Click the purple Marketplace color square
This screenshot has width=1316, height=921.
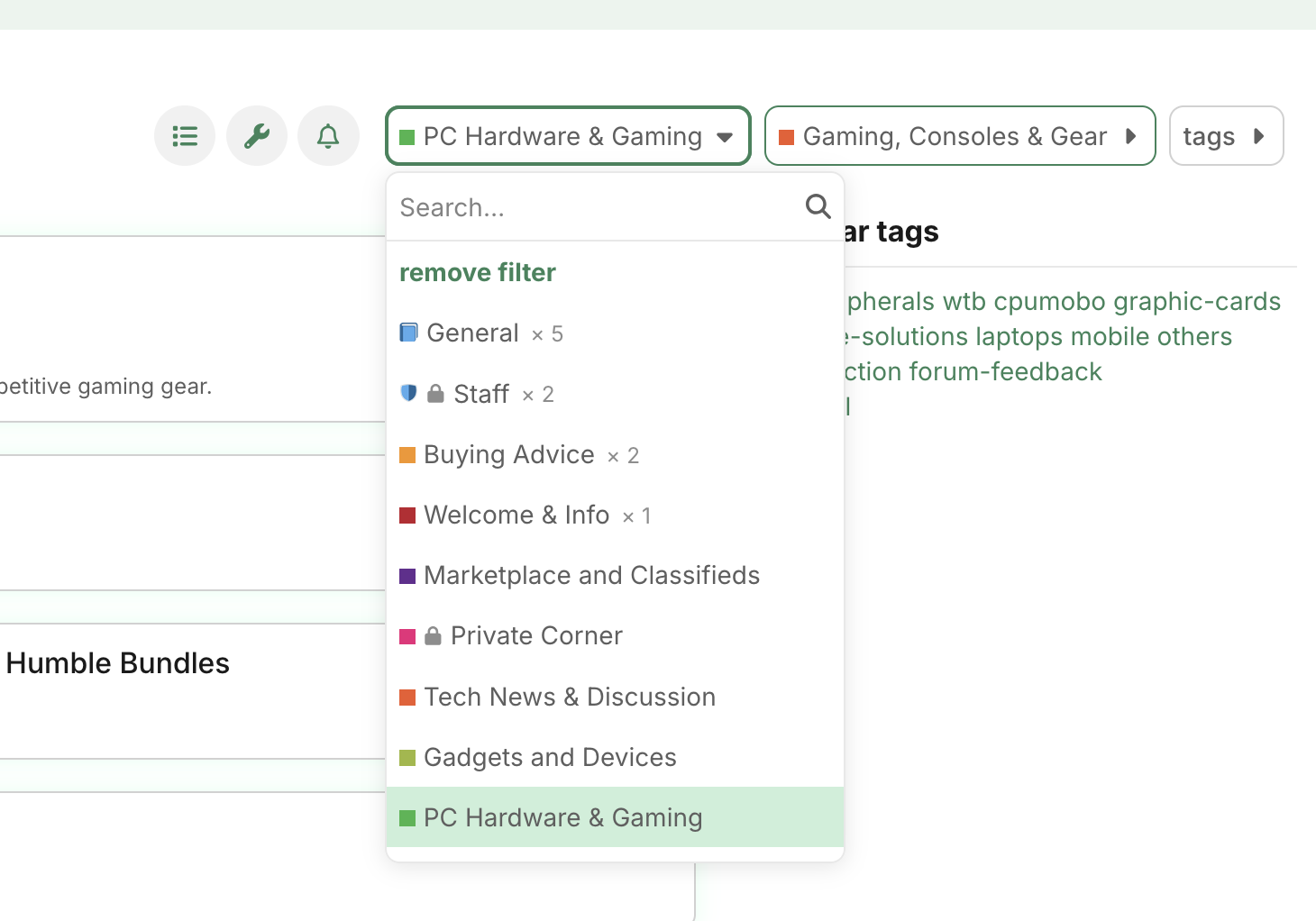click(407, 576)
